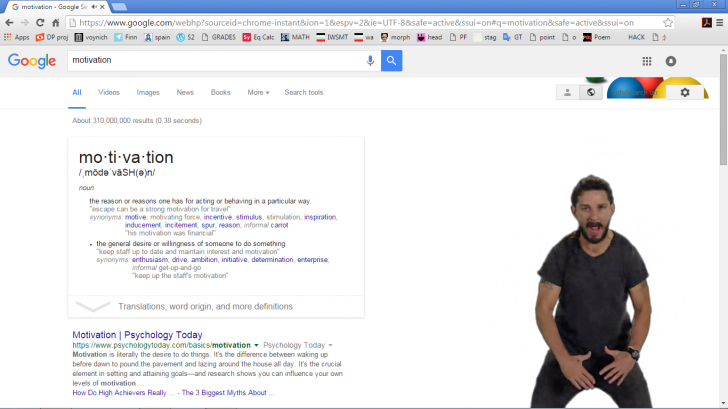This screenshot has height=409, width=728.
Task: Switch to the News tab
Action: pyautogui.click(x=185, y=92)
